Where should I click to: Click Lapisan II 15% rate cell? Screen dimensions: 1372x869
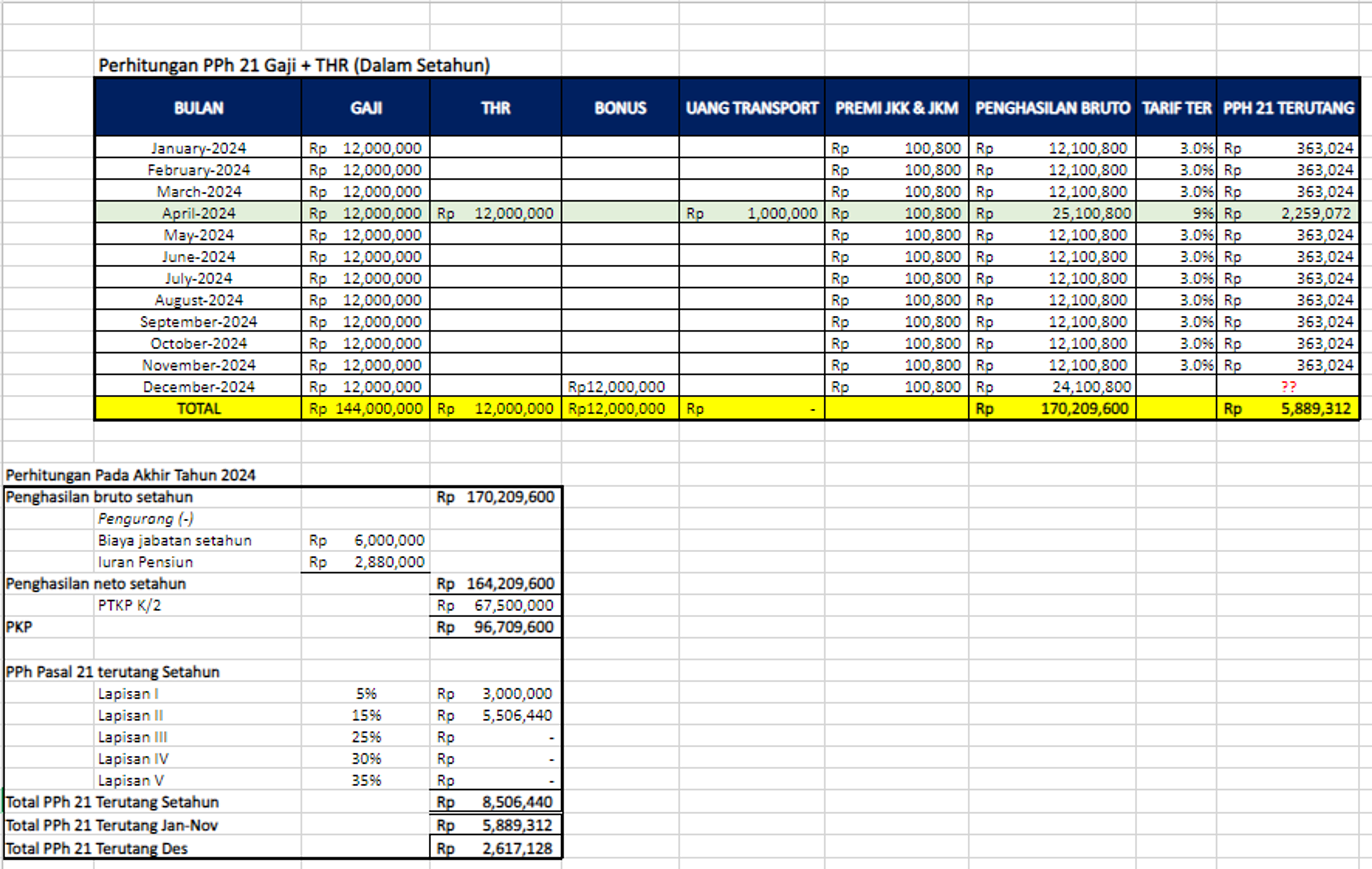366,715
